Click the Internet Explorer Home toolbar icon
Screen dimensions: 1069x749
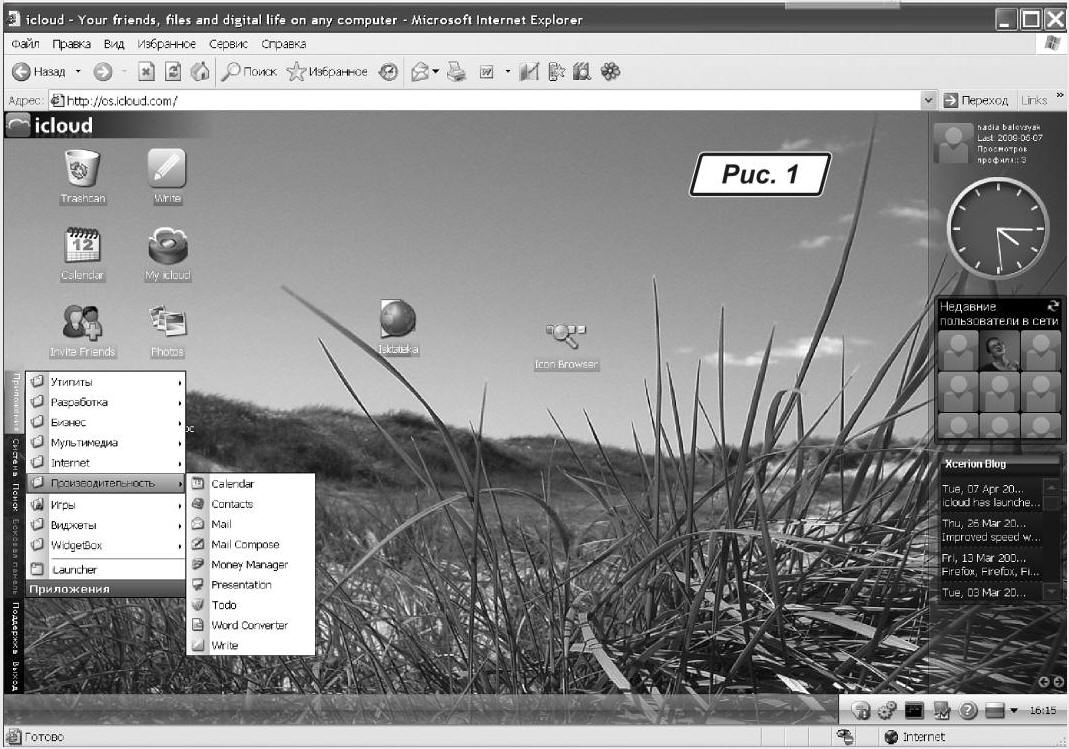[200, 72]
